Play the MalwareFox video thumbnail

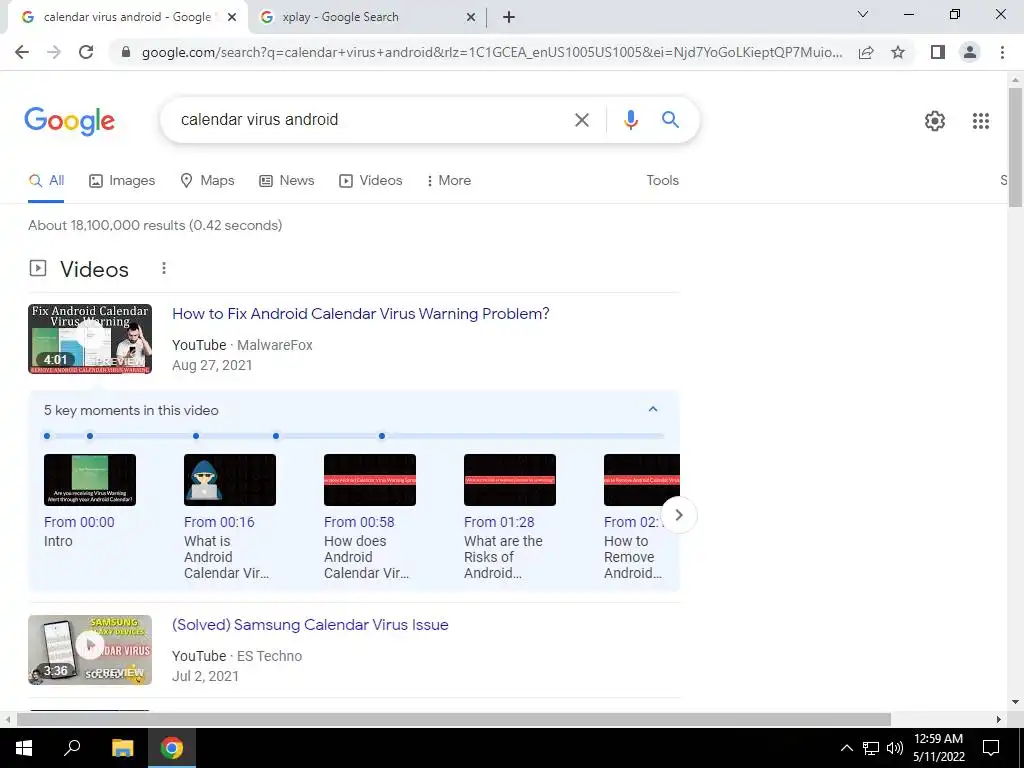click(x=90, y=339)
